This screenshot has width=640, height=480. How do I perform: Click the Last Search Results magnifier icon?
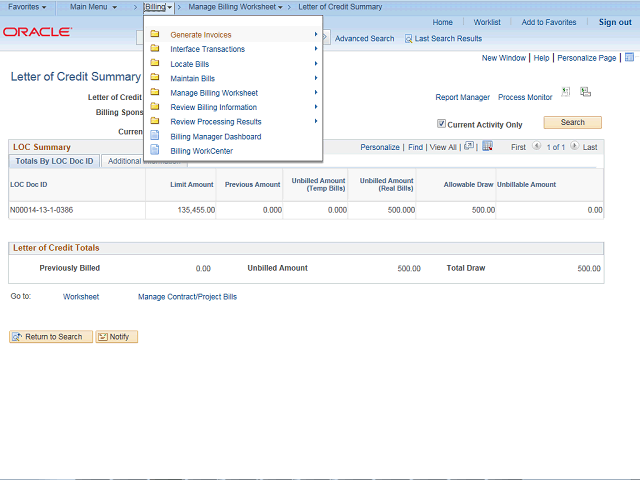click(x=408, y=39)
